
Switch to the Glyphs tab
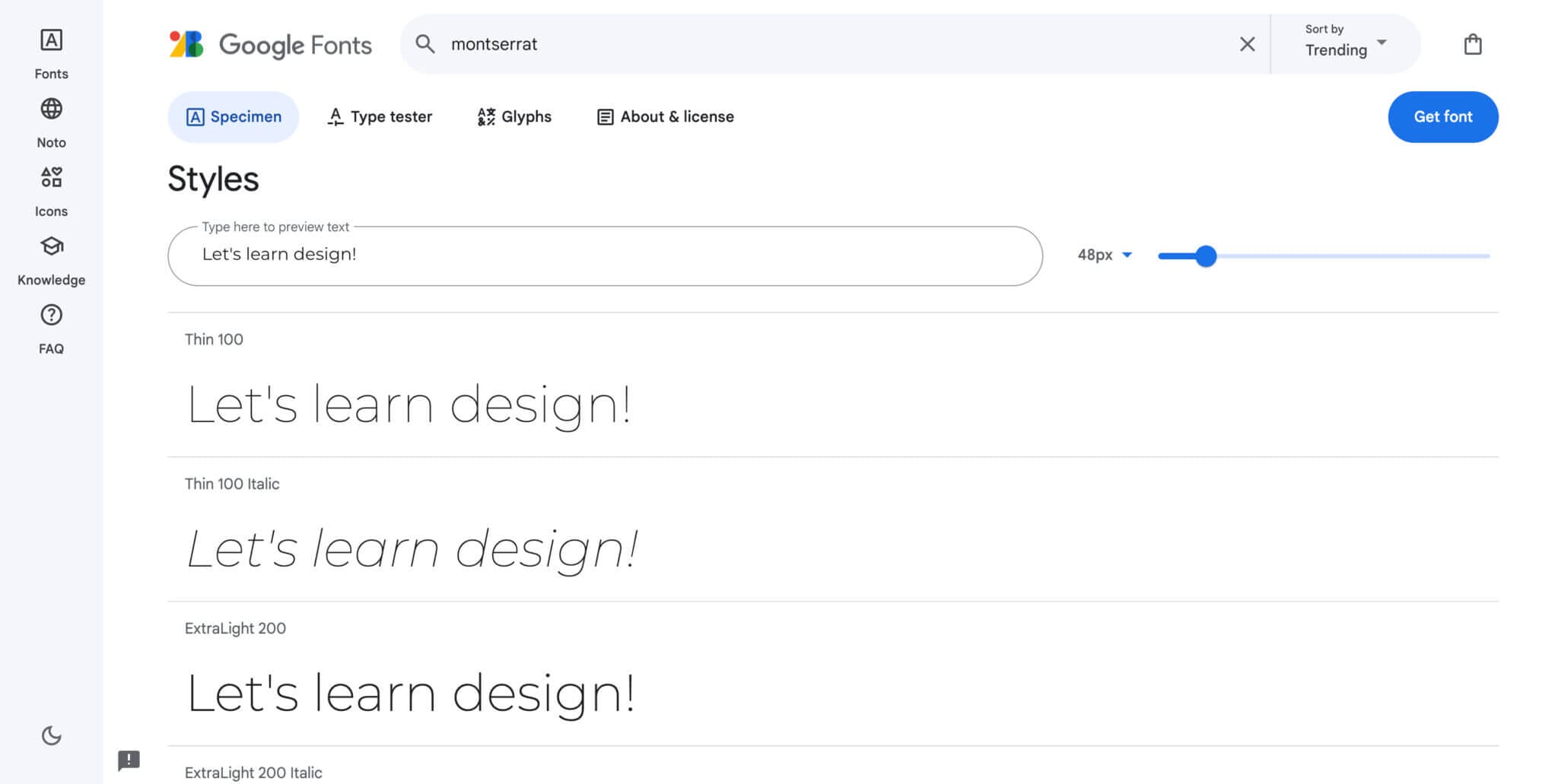tap(514, 117)
